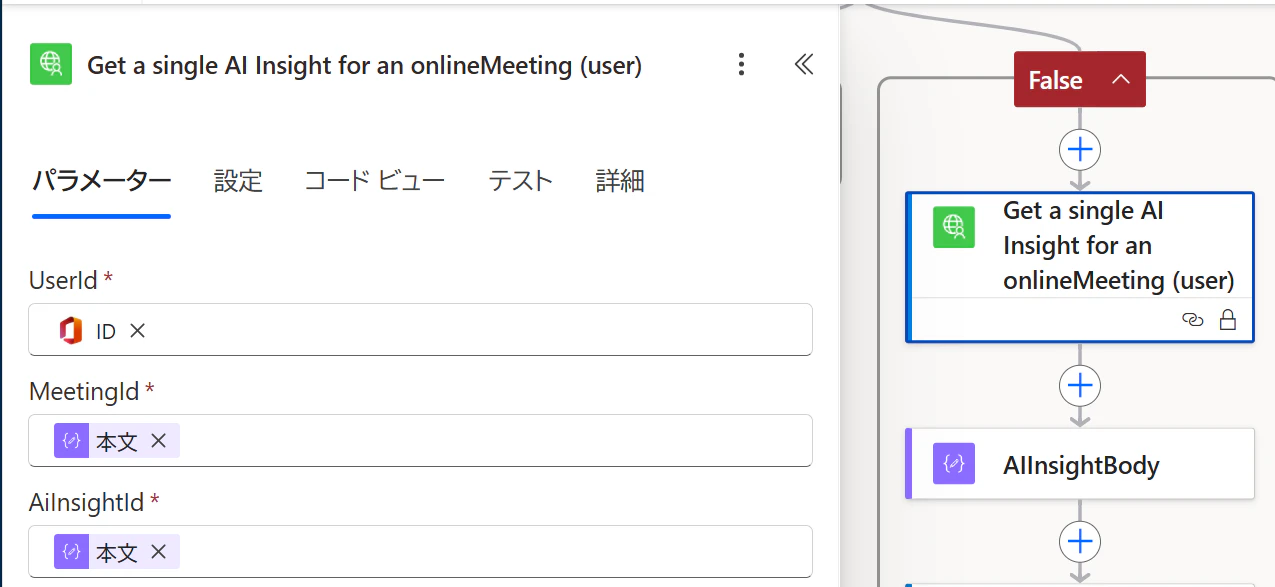Screen dimensions: 1275x587
Task: Click the Office icon in UserId token
Action: 71,330
